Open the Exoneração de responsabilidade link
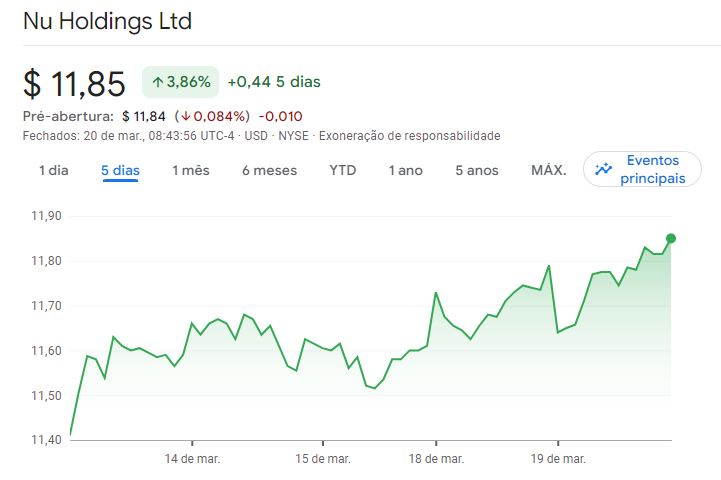The height and width of the screenshot is (480, 721). tap(409, 136)
